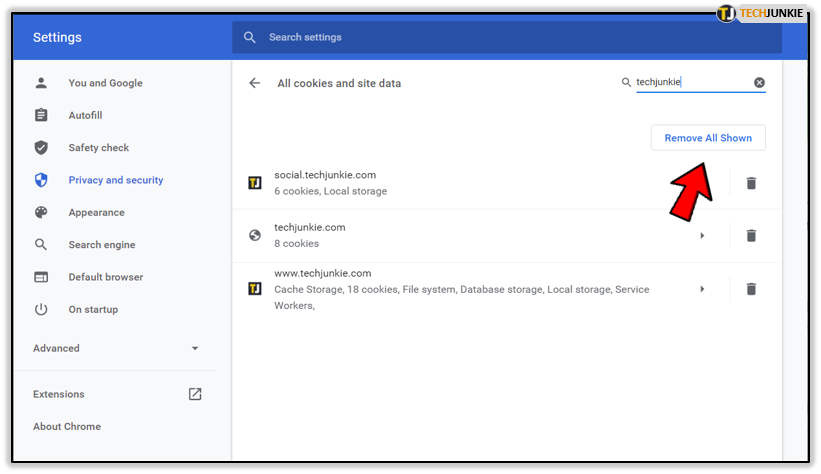
Task: Open Privacy and security settings
Action: point(116,180)
